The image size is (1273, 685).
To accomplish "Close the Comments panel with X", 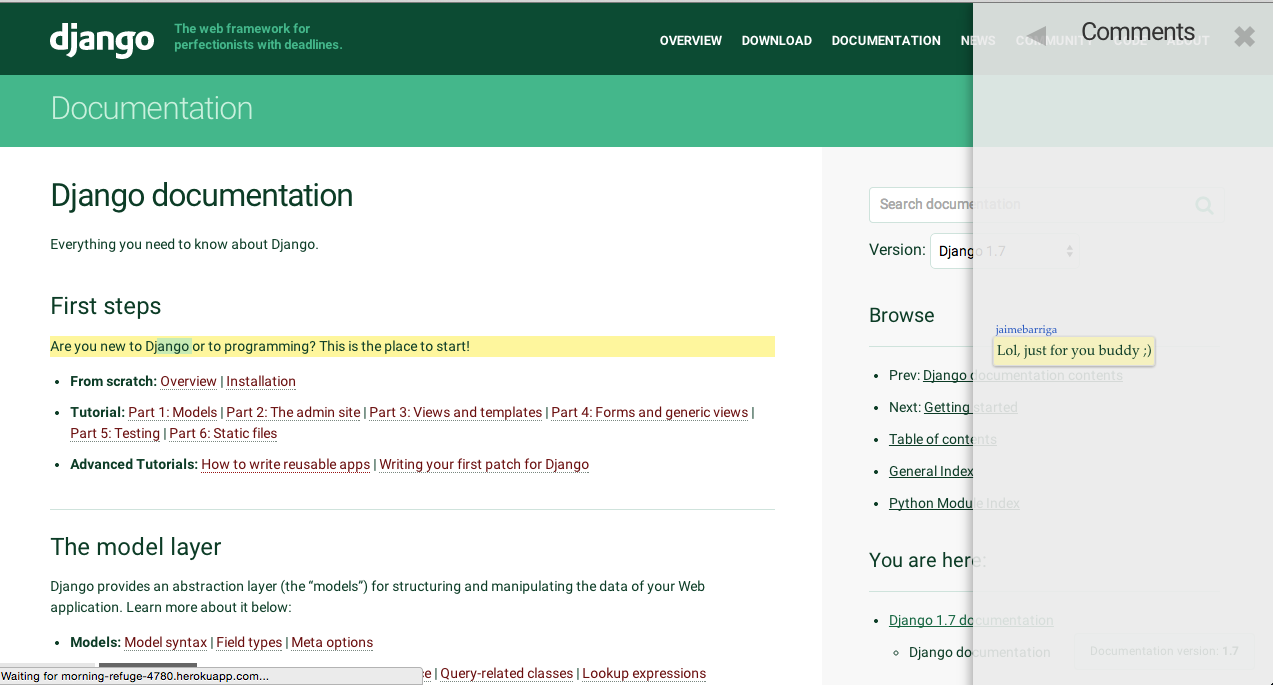I will click(x=1244, y=37).
